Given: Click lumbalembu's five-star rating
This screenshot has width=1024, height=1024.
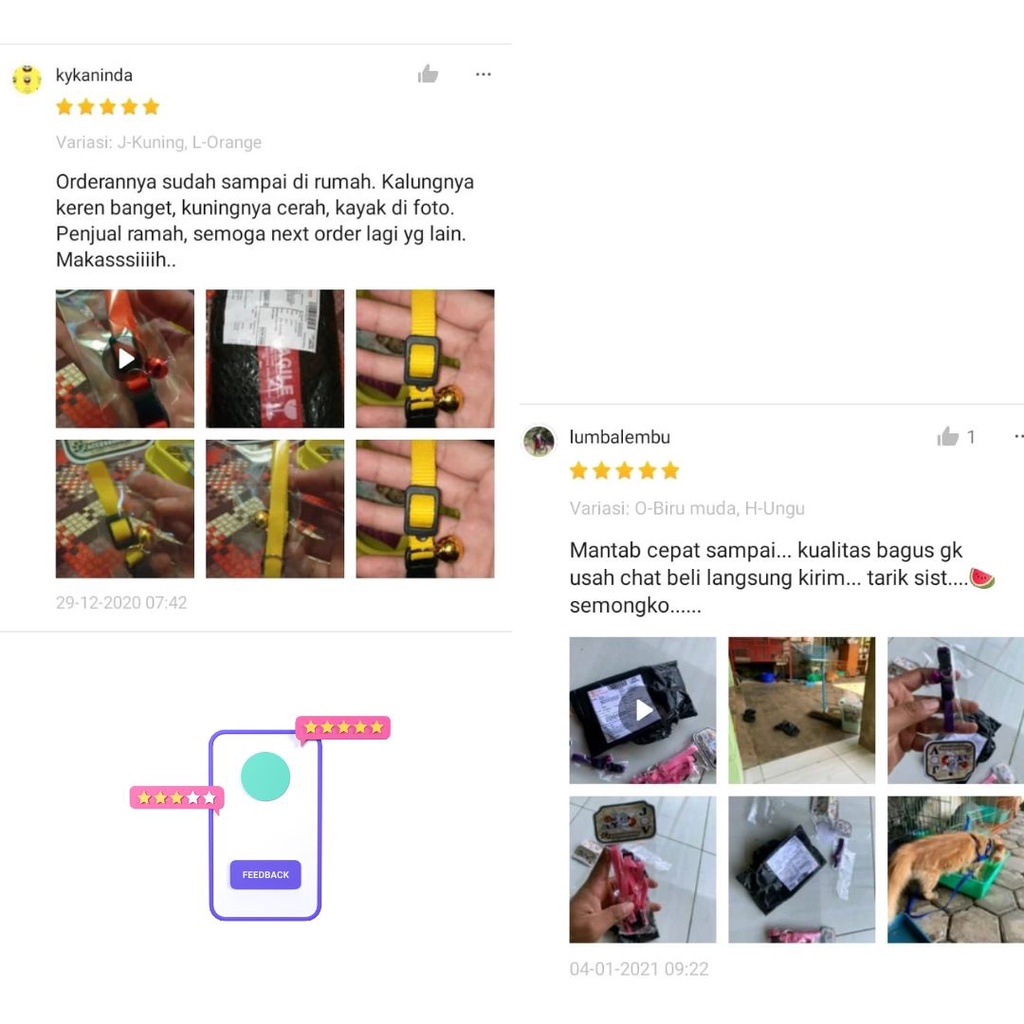Looking at the screenshot, I should (x=624, y=470).
